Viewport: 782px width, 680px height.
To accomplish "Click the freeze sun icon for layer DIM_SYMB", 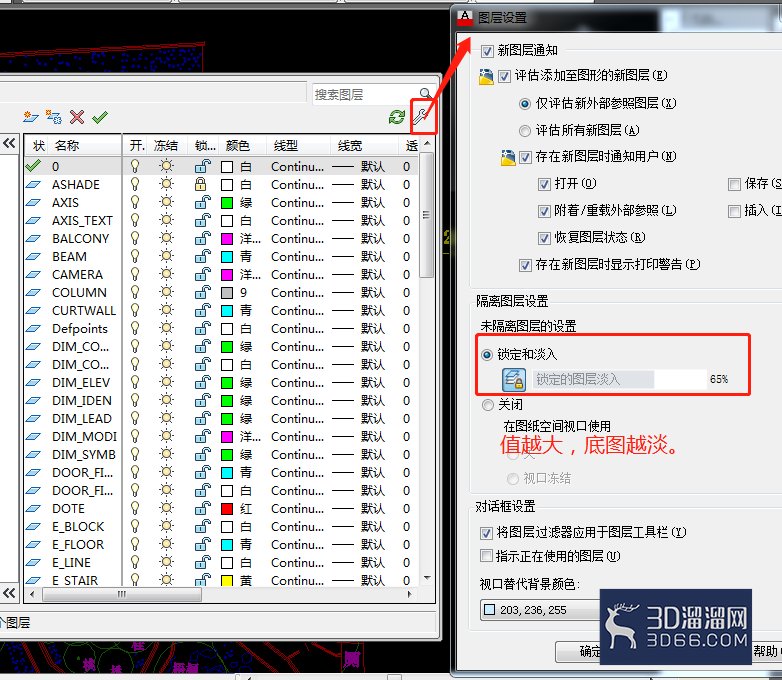I will [167, 454].
